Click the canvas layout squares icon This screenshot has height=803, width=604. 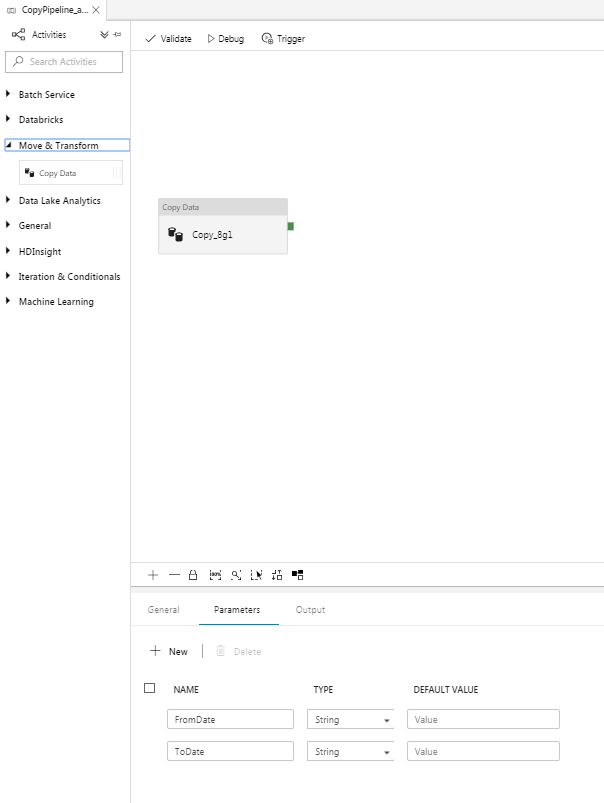[x=298, y=575]
